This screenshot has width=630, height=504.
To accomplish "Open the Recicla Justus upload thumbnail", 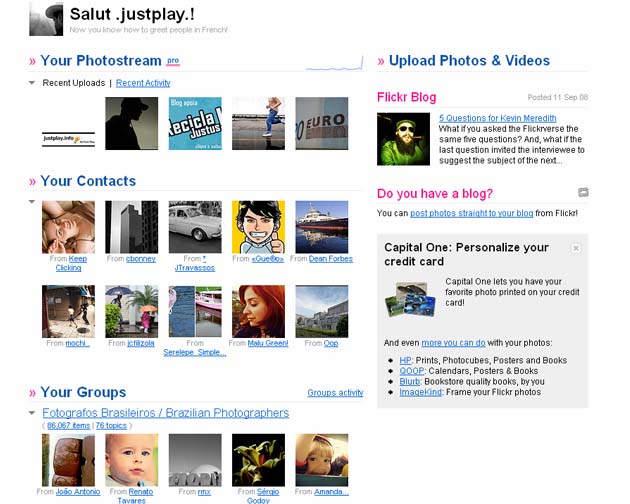I will pos(195,123).
